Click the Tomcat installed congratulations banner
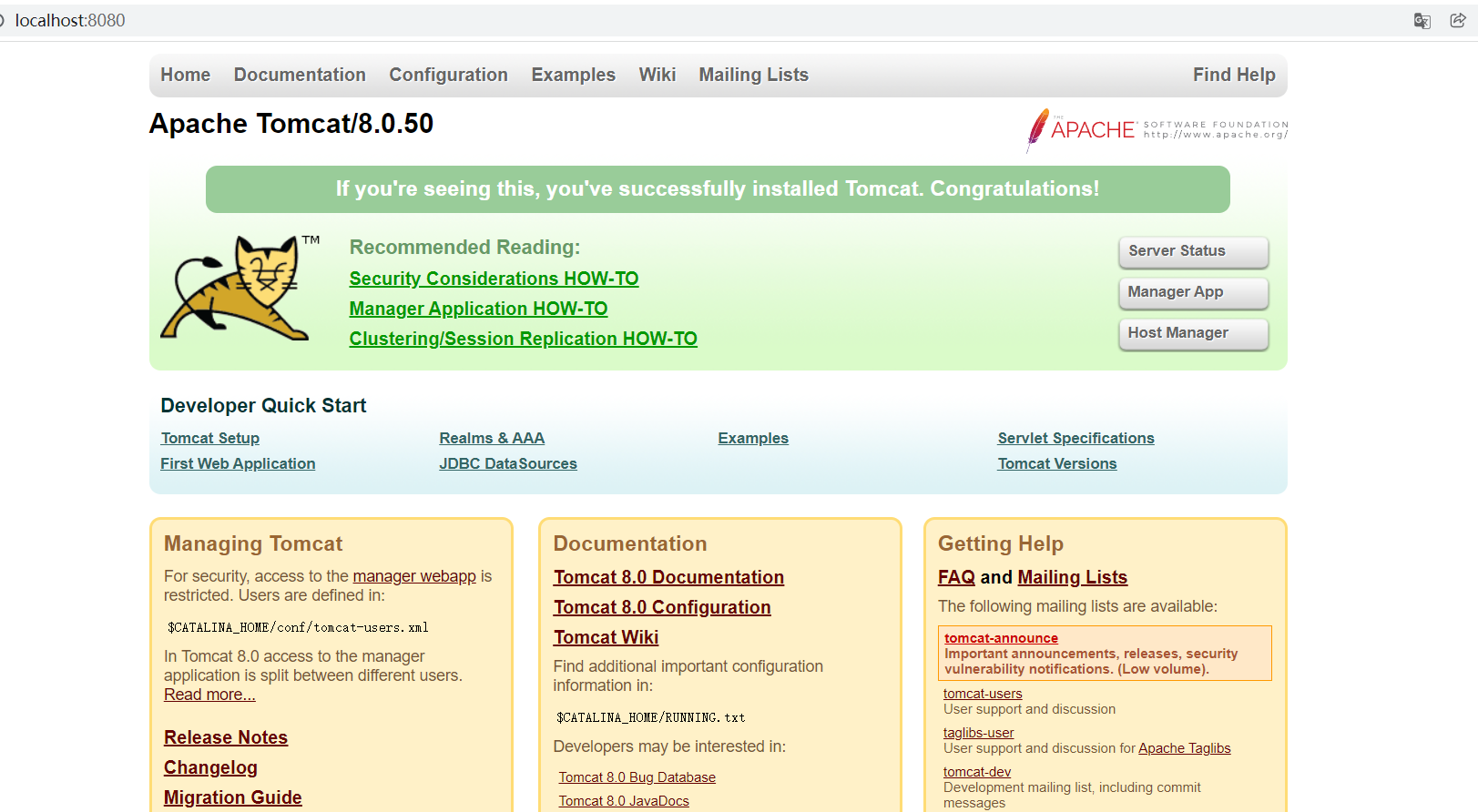This screenshot has height=812, width=1478. pos(718,189)
